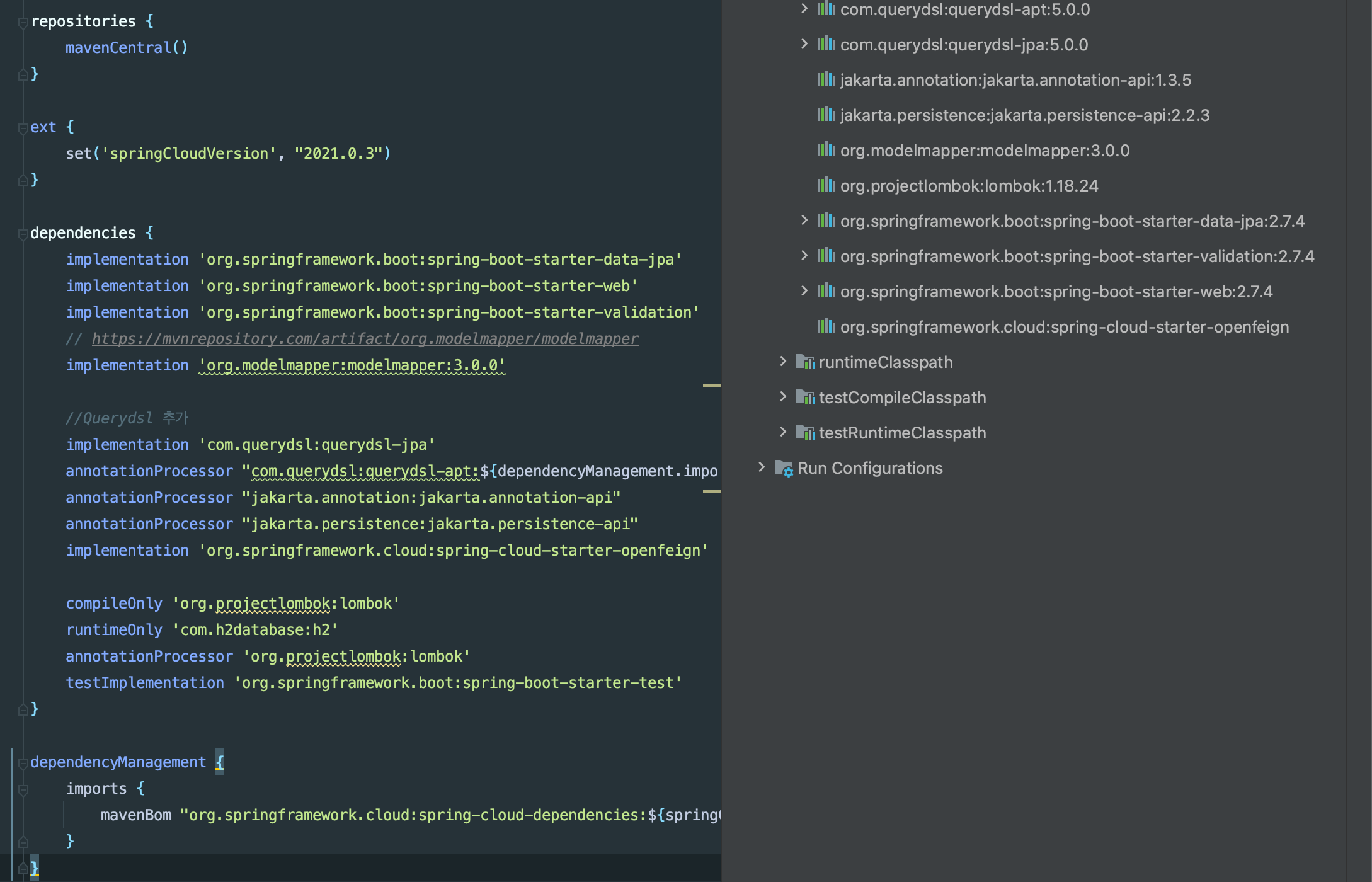The image size is (1372, 882).
Task: Click the "2021.0.3" version string
Action: 339,154
